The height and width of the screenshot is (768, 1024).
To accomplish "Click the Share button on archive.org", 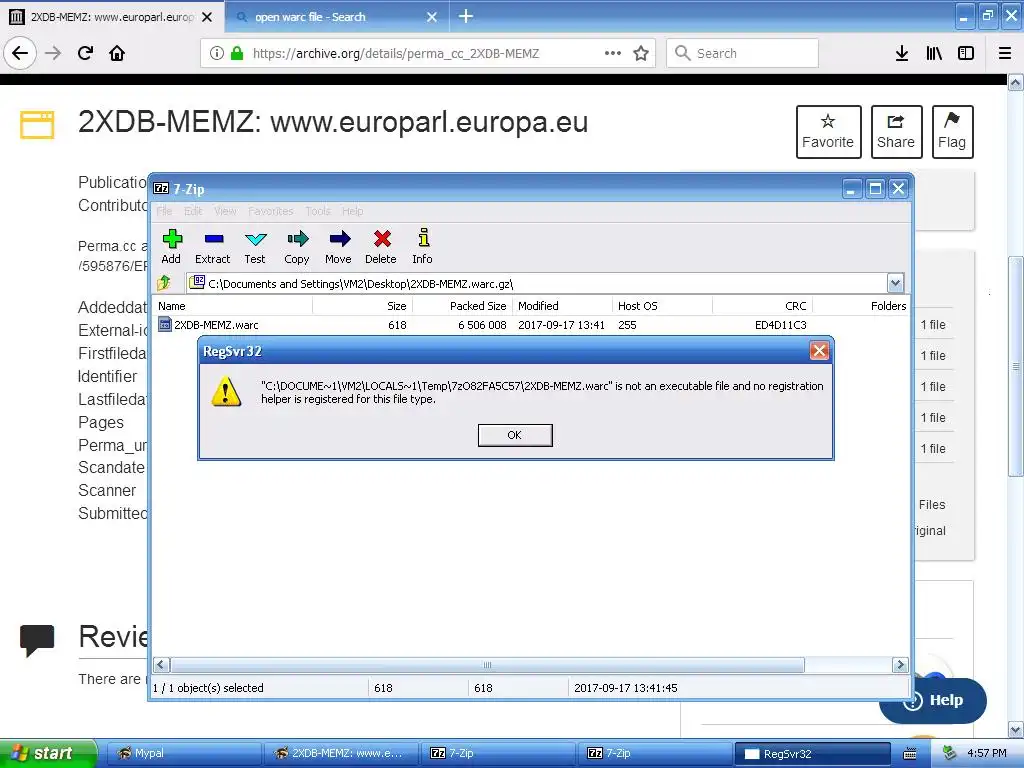I will tap(896, 131).
